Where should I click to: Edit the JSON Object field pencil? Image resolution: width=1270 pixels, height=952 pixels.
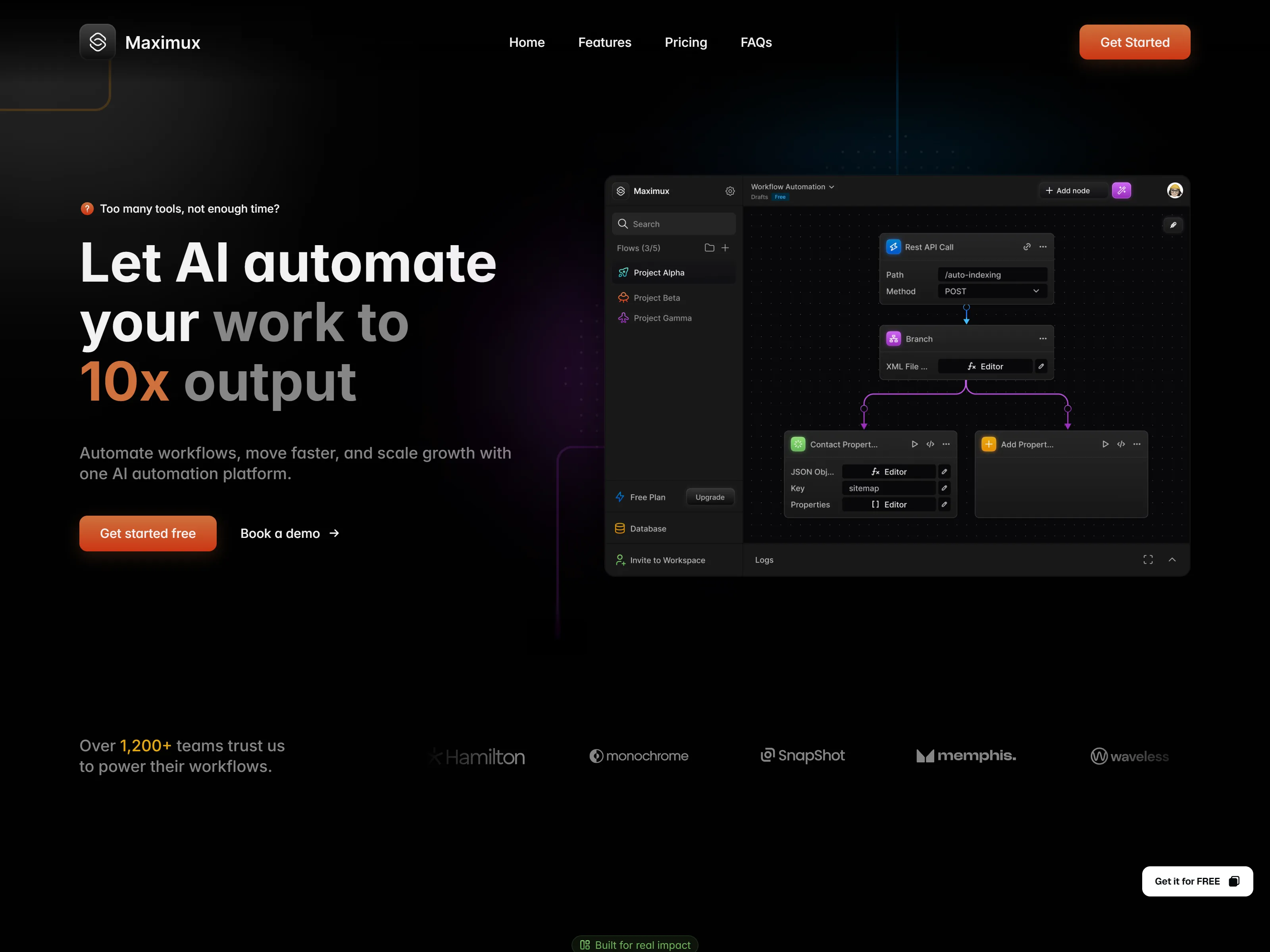(x=944, y=472)
